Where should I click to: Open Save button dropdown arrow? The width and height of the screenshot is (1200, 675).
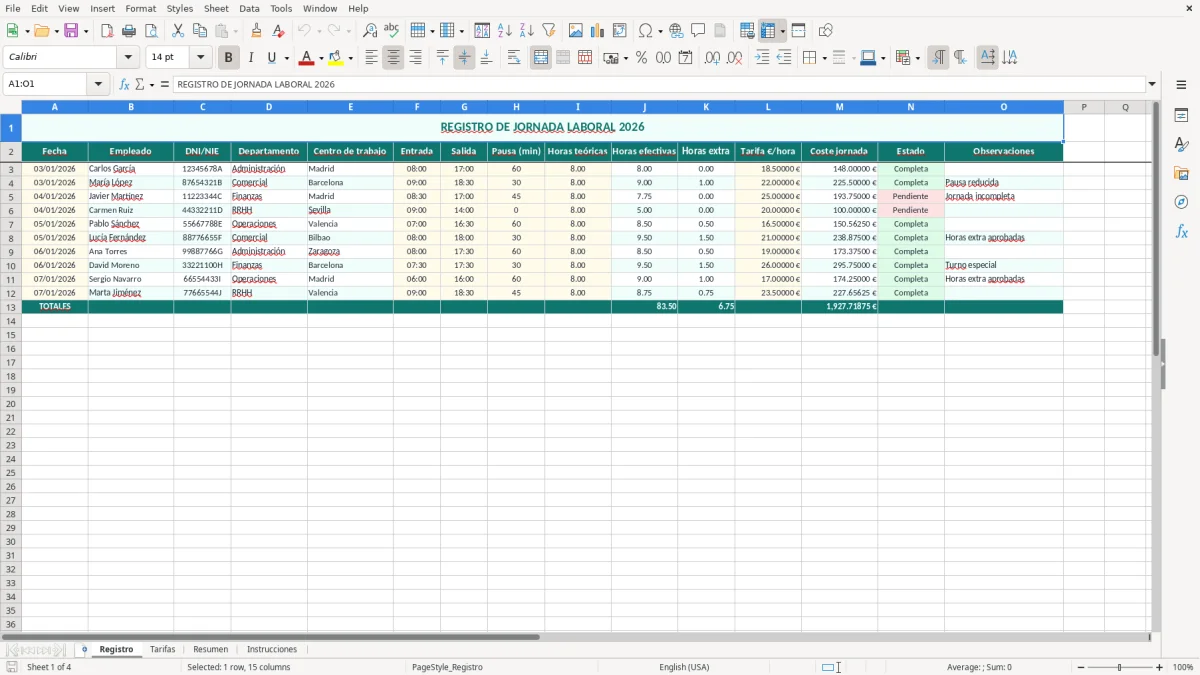tap(86, 31)
